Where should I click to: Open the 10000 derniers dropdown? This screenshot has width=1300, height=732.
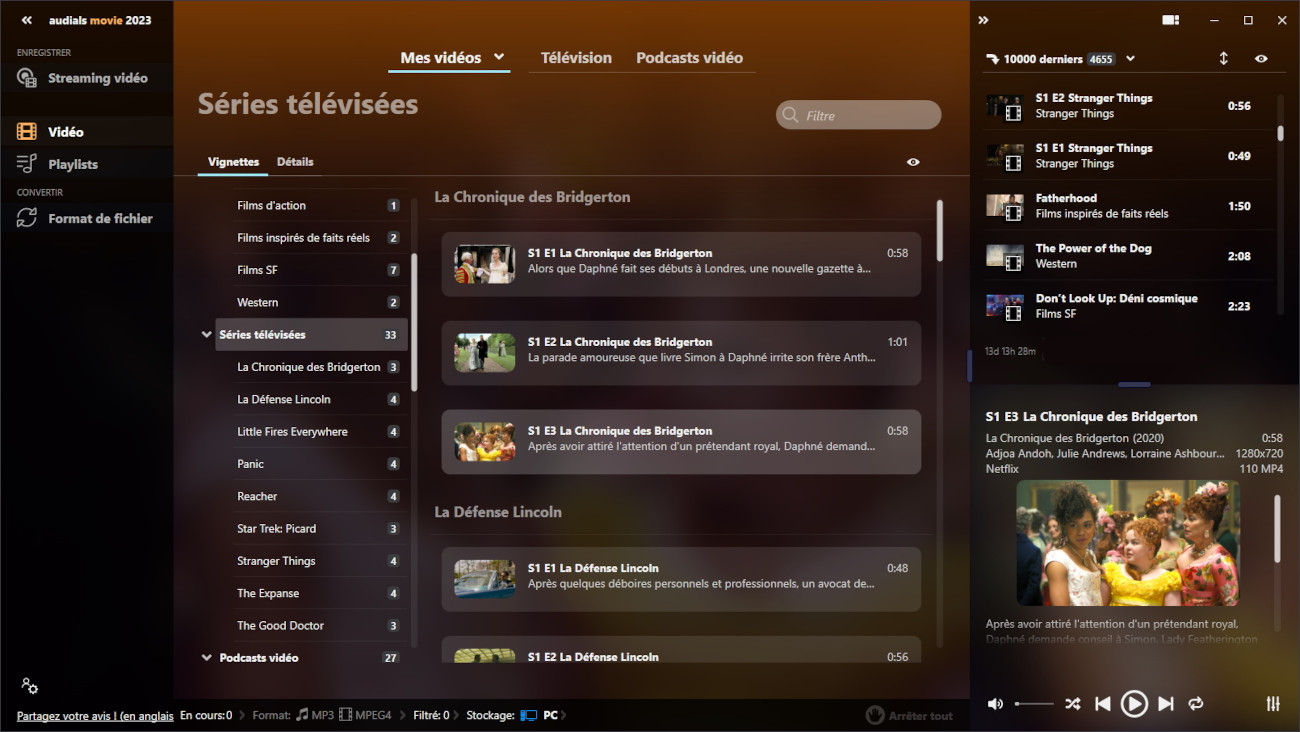coord(1130,59)
